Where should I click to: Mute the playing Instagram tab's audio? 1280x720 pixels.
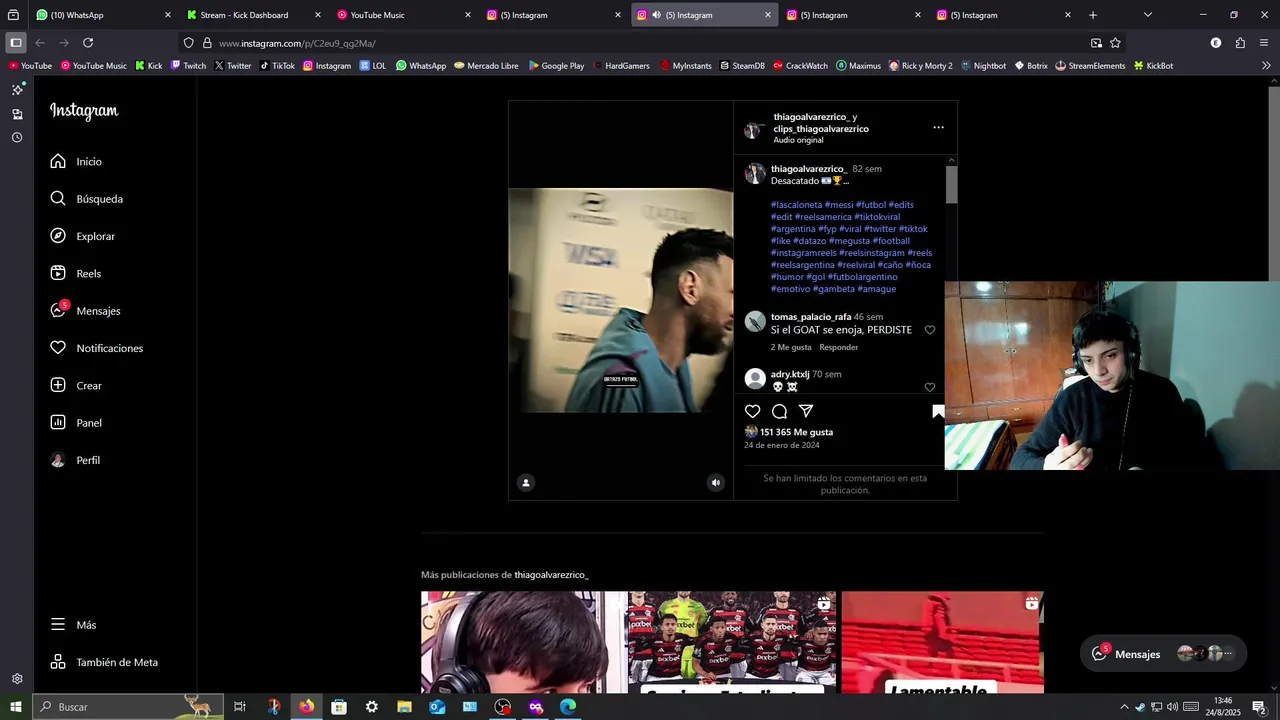click(656, 15)
